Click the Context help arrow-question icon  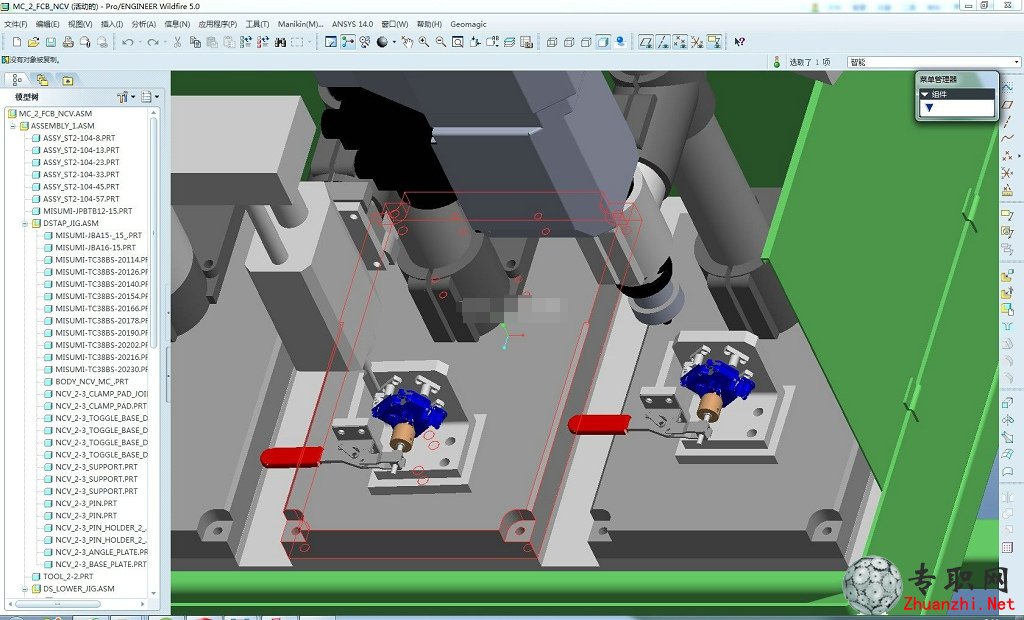[739, 42]
